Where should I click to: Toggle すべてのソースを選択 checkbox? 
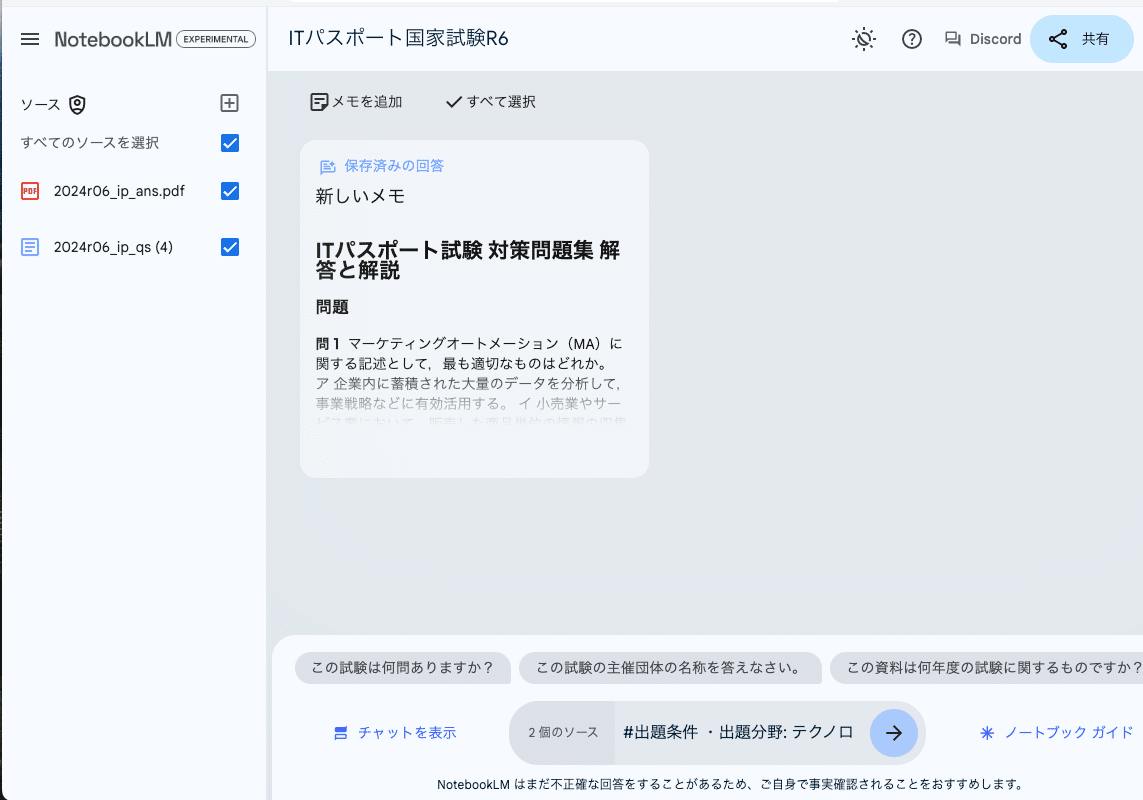[230, 143]
